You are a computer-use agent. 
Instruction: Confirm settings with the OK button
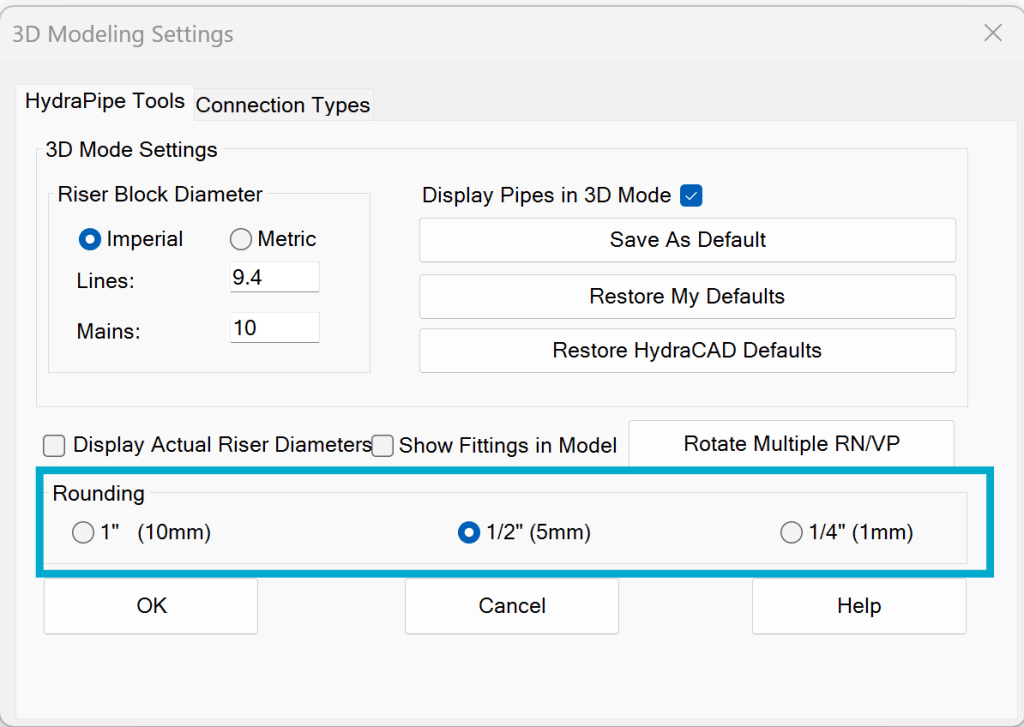point(151,606)
